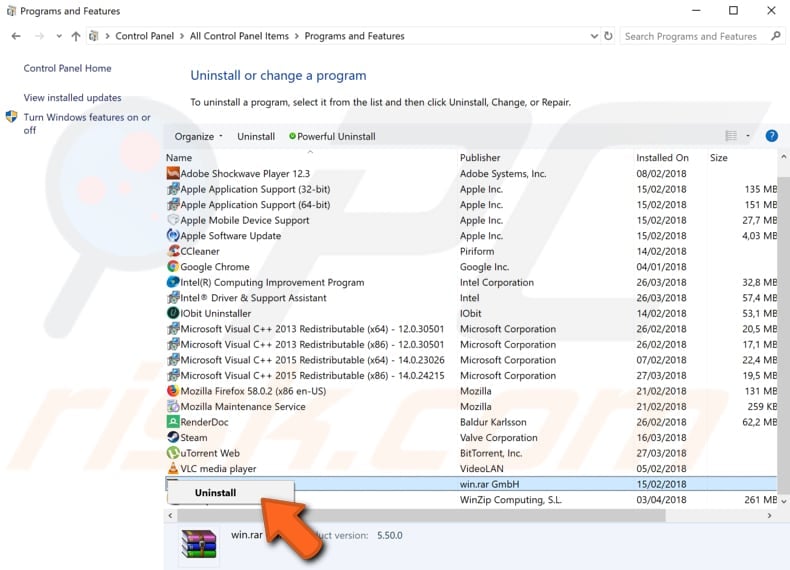Image resolution: width=790 pixels, height=570 pixels.
Task: Click the Adobe Shockwave Player program icon
Action: tap(173, 173)
